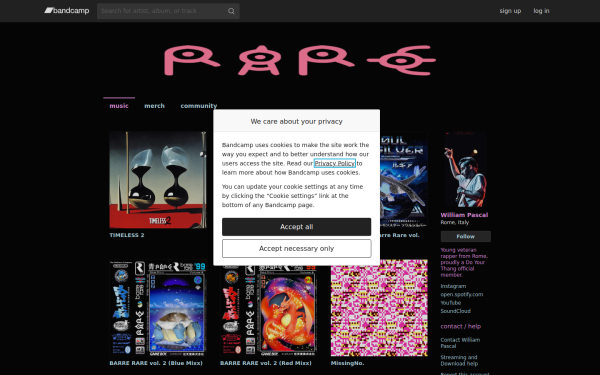600x375 pixels.
Task: Follow William Pascal
Action: coord(466,236)
